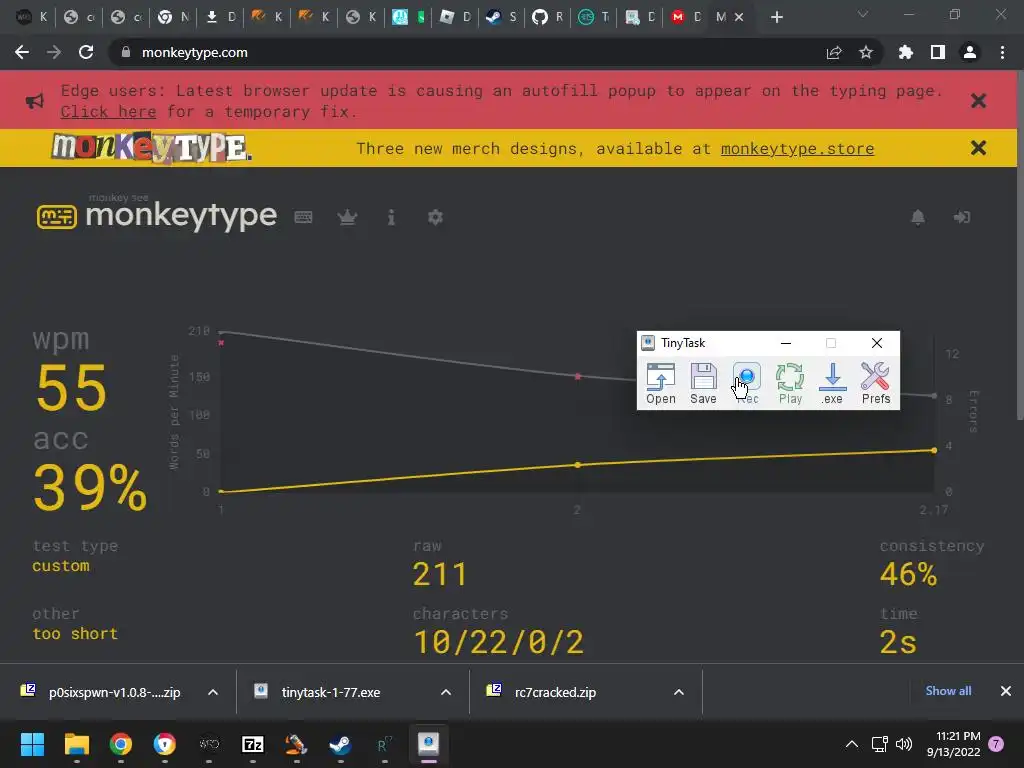Dismiss the yellow merch banner
This screenshot has width=1024, height=768.
[978, 148]
